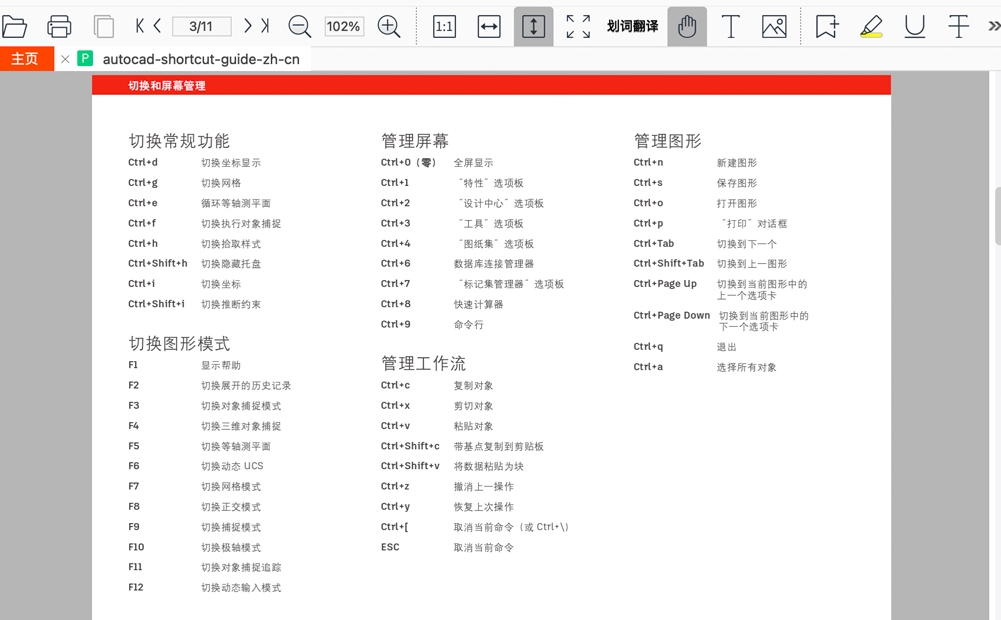Disable the active hand tool
Screen dimensions: 1001x620
click(x=686, y=27)
